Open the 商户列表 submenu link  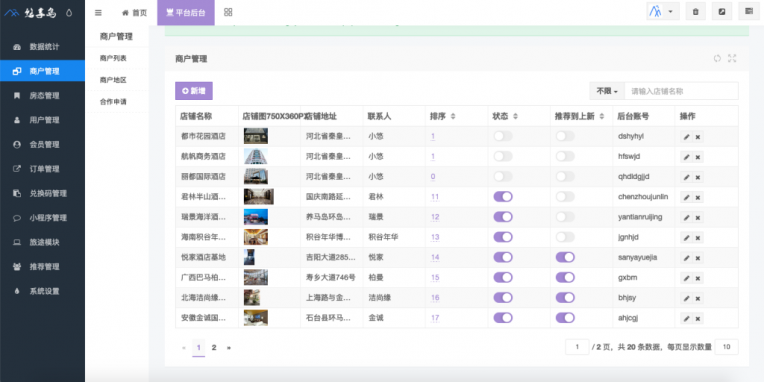pos(113,58)
